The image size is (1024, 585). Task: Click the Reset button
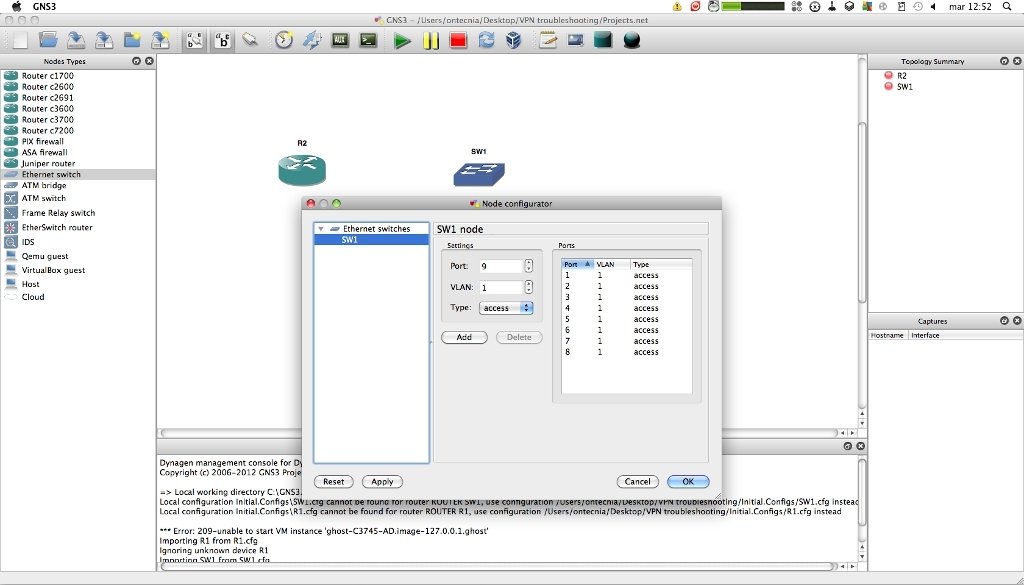tap(334, 481)
